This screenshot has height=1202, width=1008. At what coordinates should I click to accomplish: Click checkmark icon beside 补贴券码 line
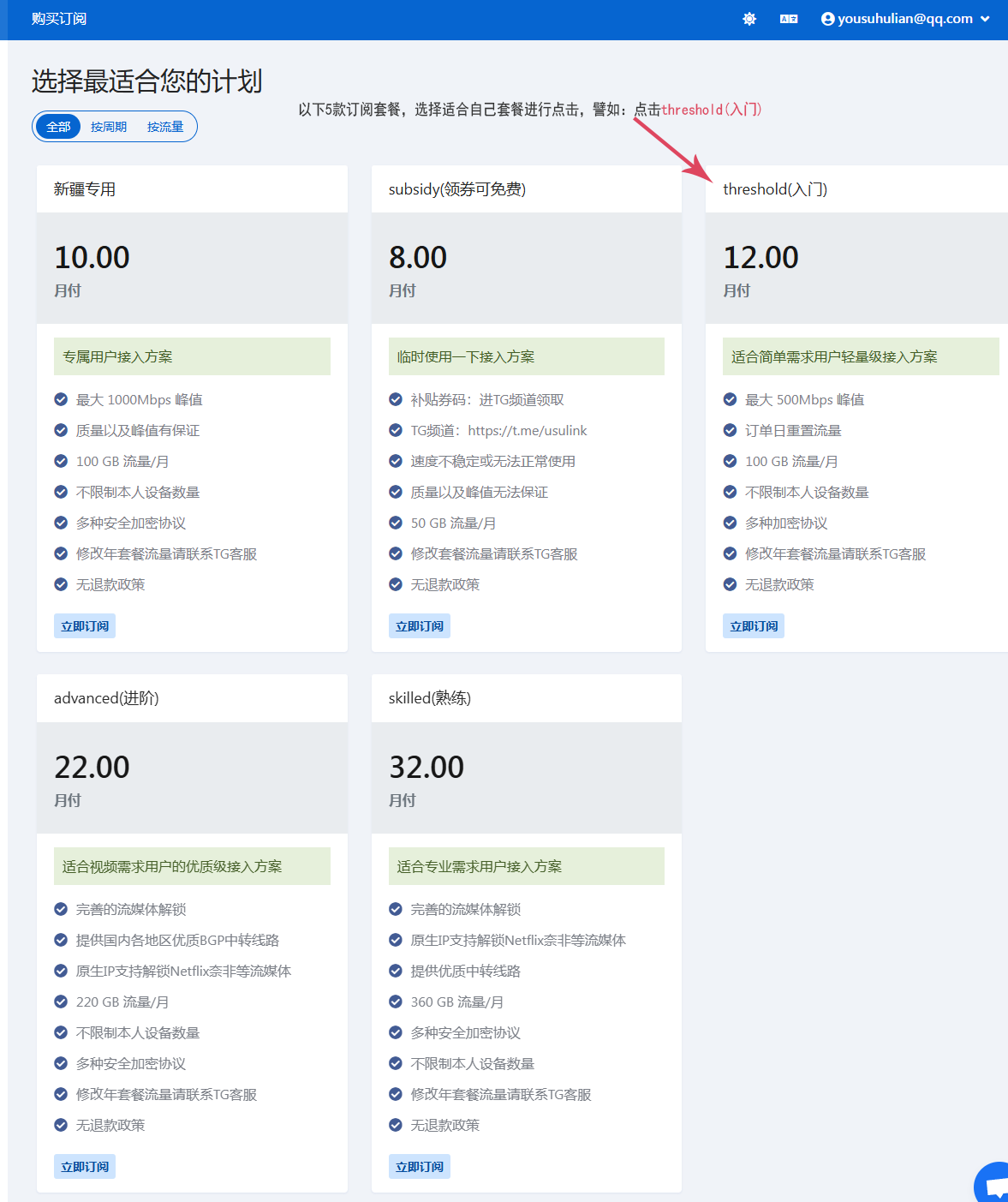(x=395, y=399)
